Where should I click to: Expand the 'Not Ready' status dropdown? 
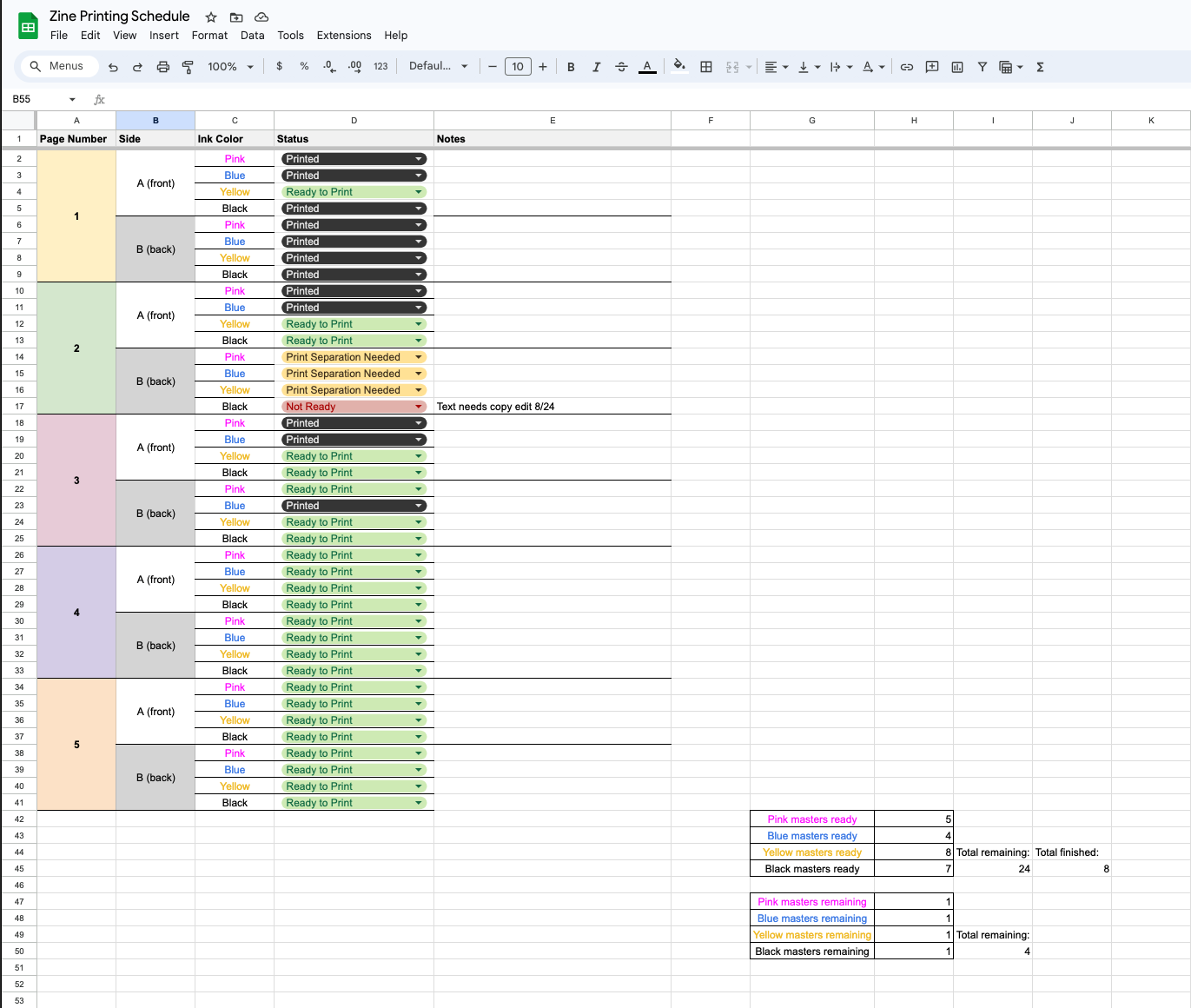[x=419, y=407]
